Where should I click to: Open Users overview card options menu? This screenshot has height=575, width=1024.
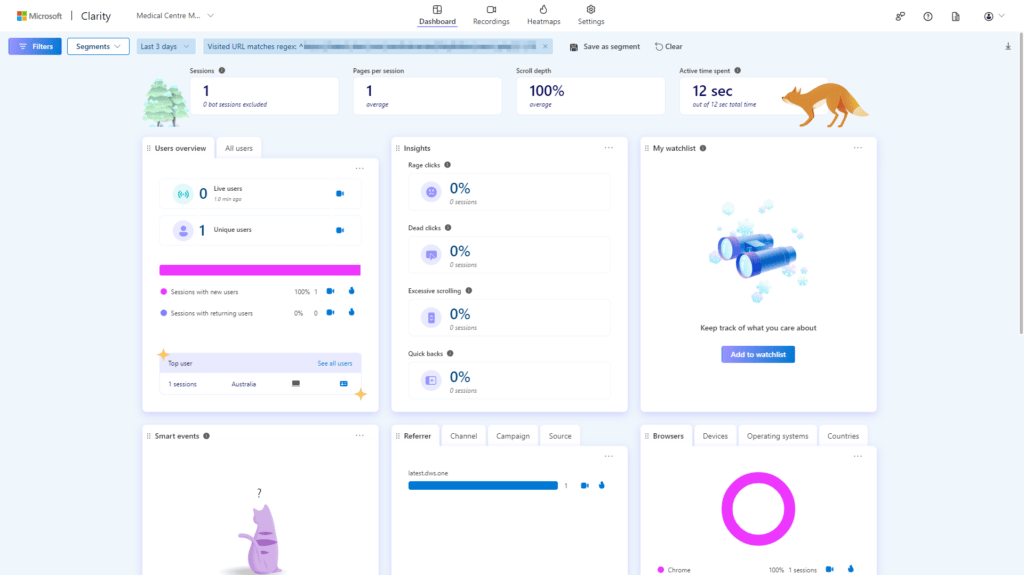[x=360, y=169]
